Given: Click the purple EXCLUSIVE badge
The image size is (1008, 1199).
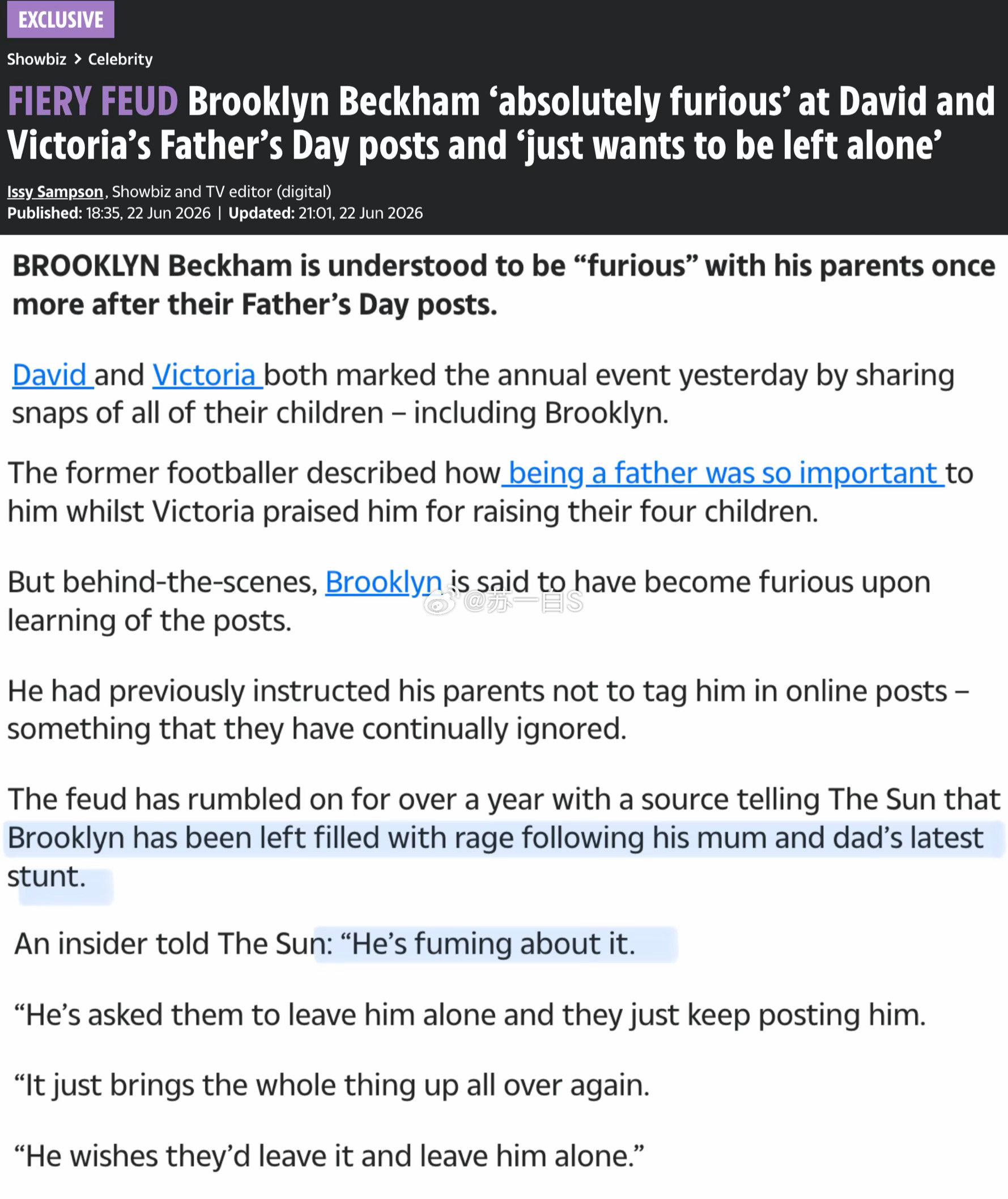Looking at the screenshot, I should [61, 19].
